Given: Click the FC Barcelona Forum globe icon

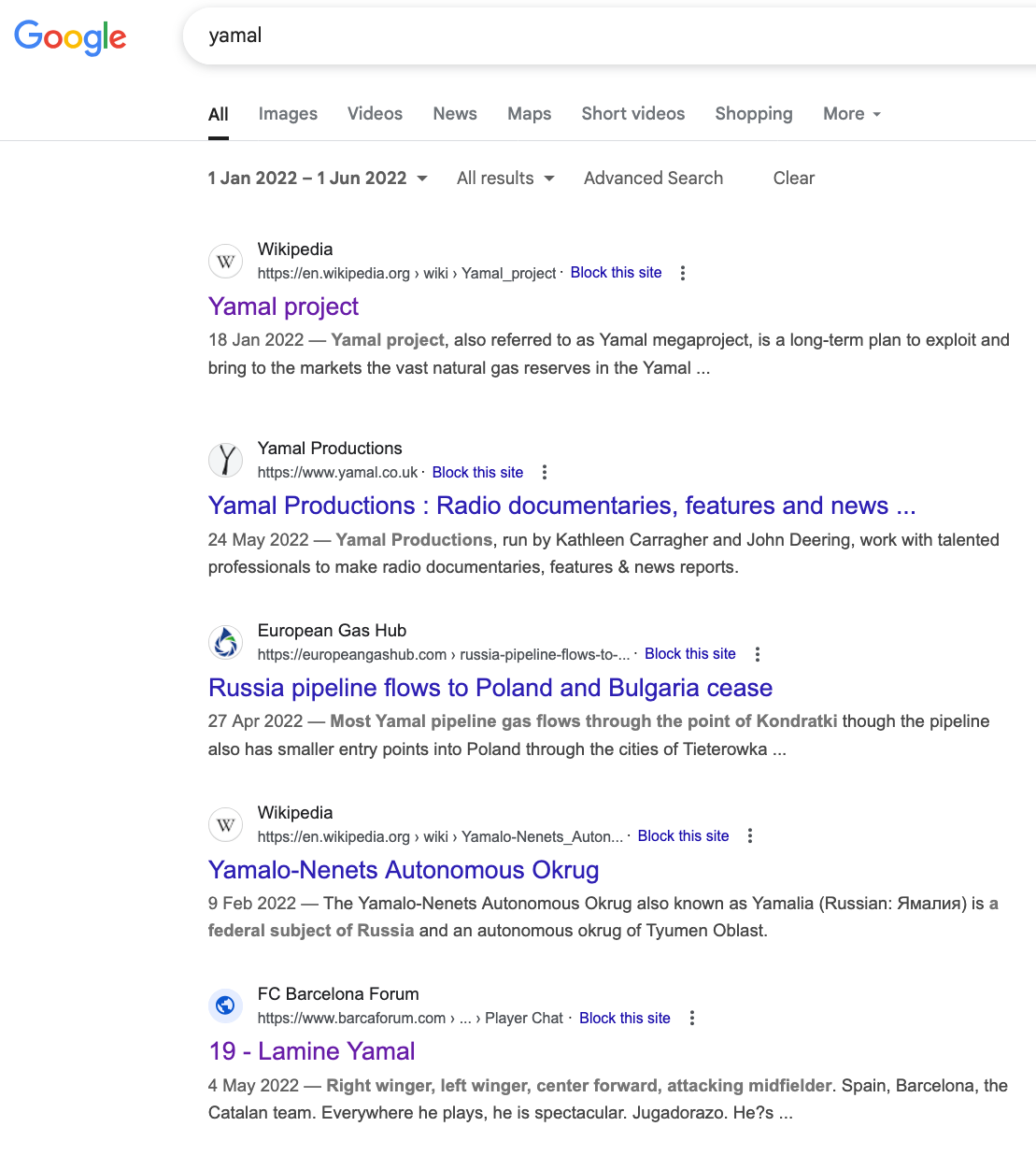Looking at the screenshot, I should pyautogui.click(x=225, y=1005).
